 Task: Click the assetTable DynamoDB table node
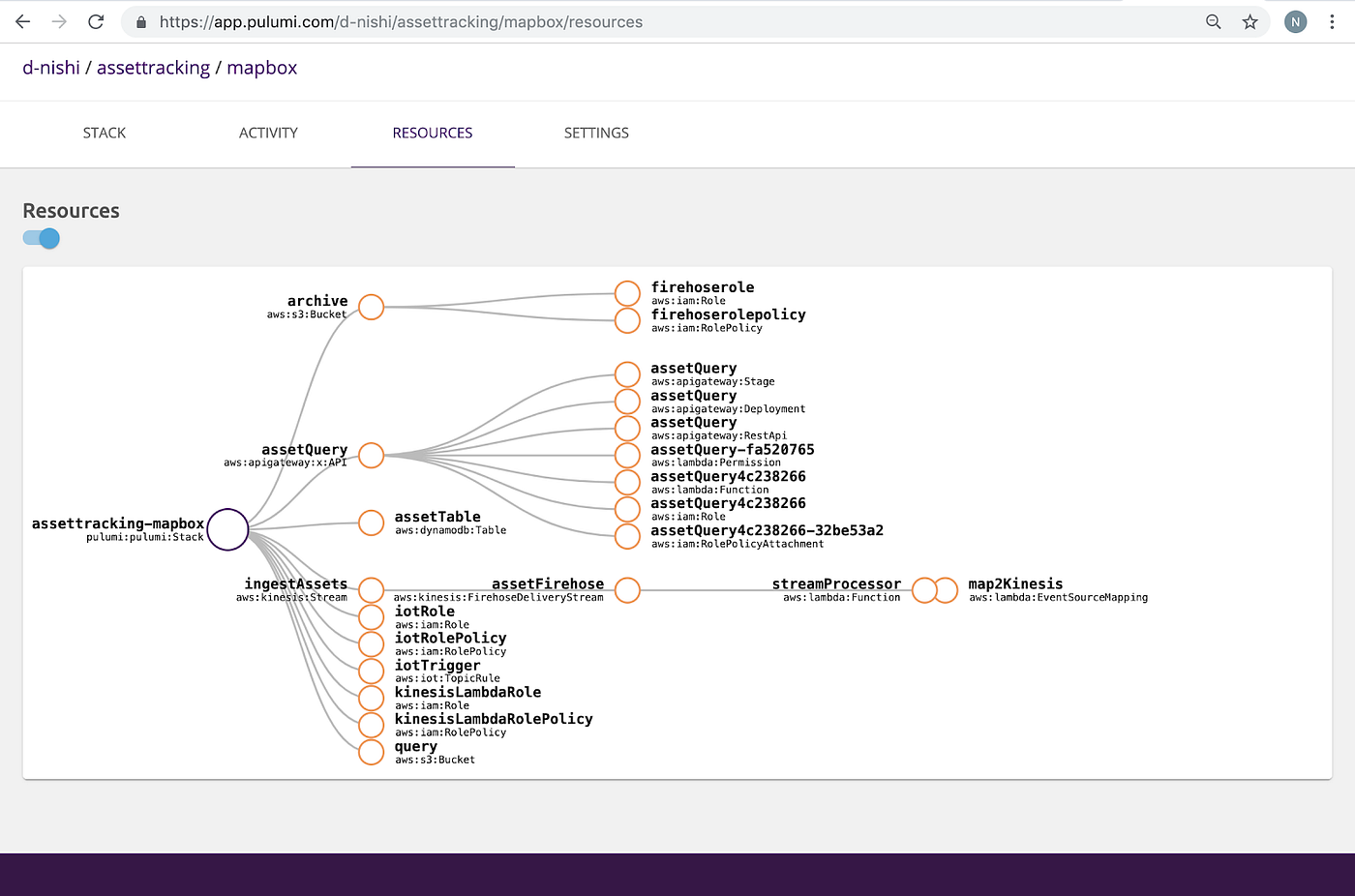coord(371,523)
